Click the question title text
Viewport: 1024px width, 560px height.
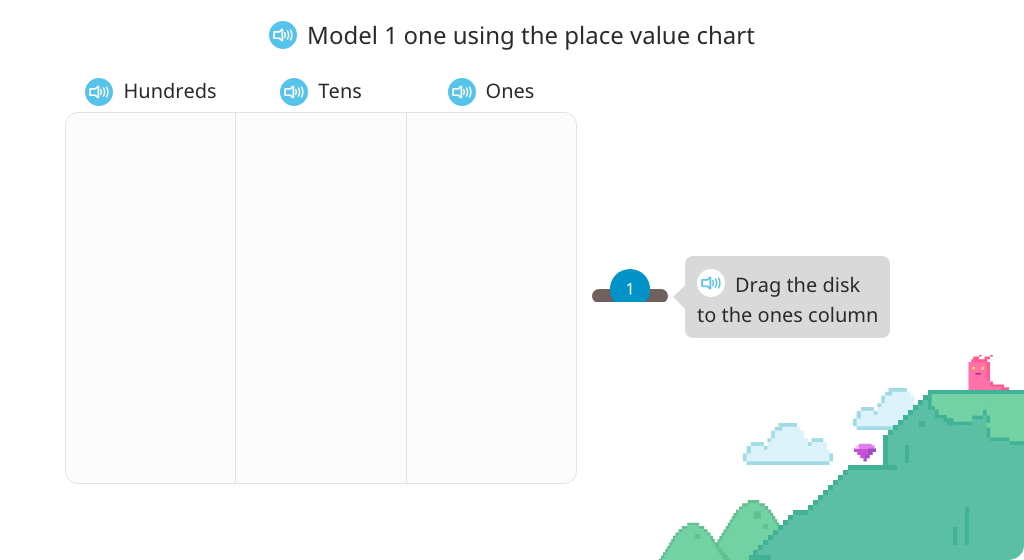pos(531,36)
